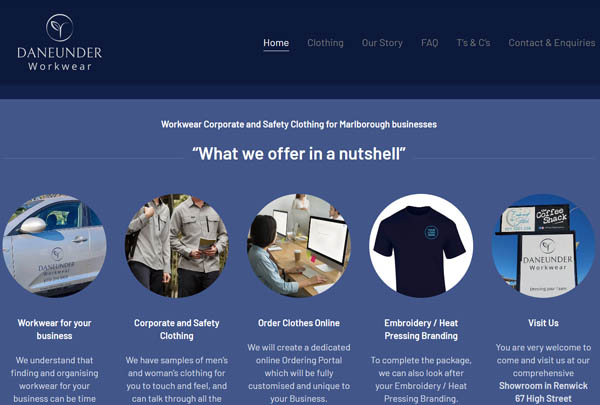The height and width of the screenshot is (405, 600).
Task: Click the office computers circular image
Action: click(299, 245)
